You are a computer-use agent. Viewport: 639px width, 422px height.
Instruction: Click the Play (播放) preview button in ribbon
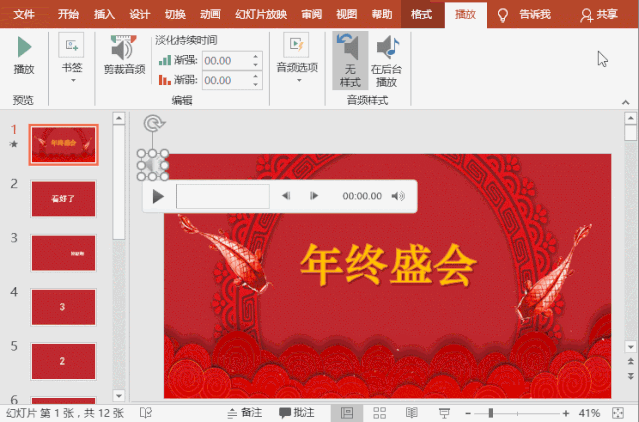(23, 55)
